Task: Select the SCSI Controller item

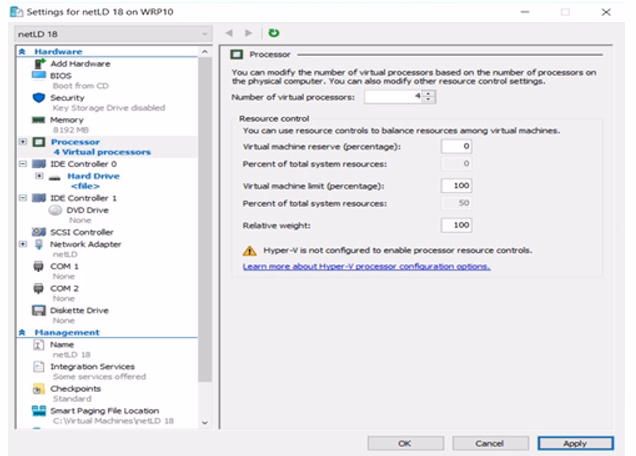Action: tap(82, 232)
